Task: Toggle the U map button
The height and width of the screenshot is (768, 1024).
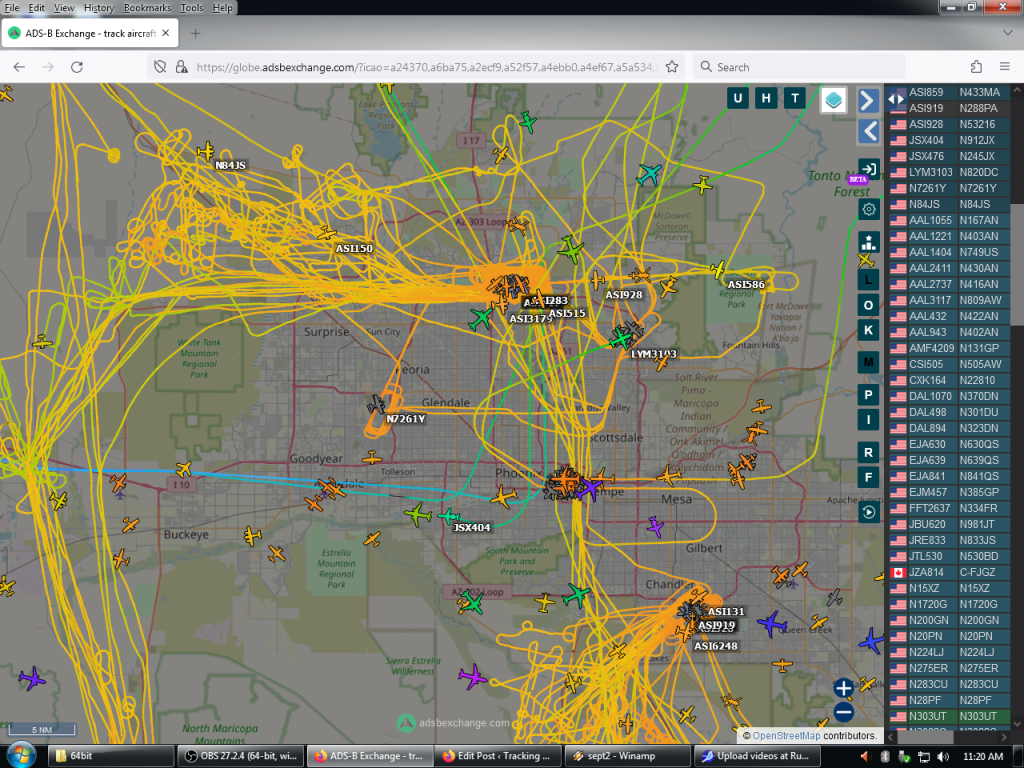Action: tap(738, 99)
